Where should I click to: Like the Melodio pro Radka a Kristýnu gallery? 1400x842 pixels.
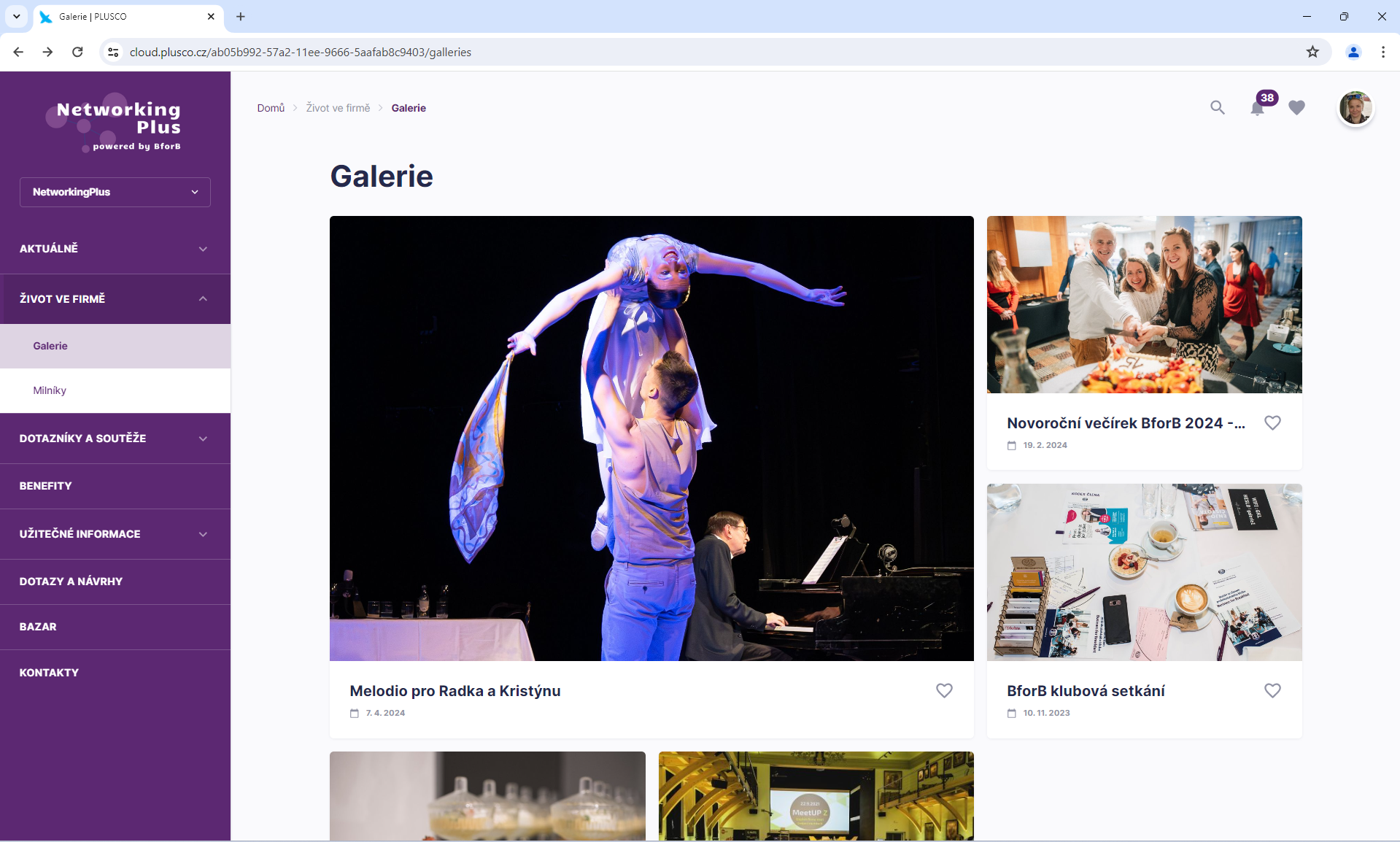pos(944,690)
